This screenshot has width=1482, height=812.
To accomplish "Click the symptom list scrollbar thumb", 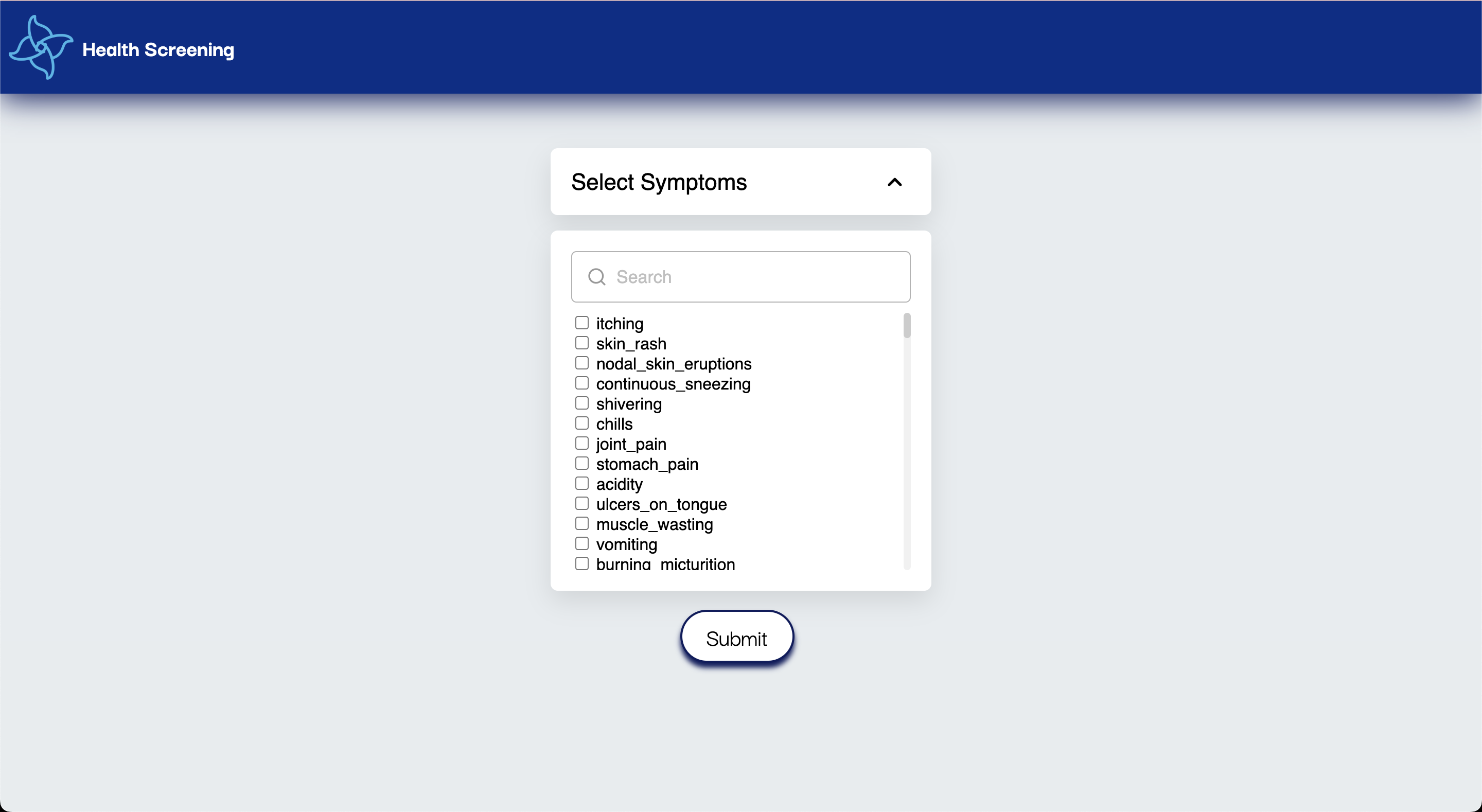I will (907, 325).
